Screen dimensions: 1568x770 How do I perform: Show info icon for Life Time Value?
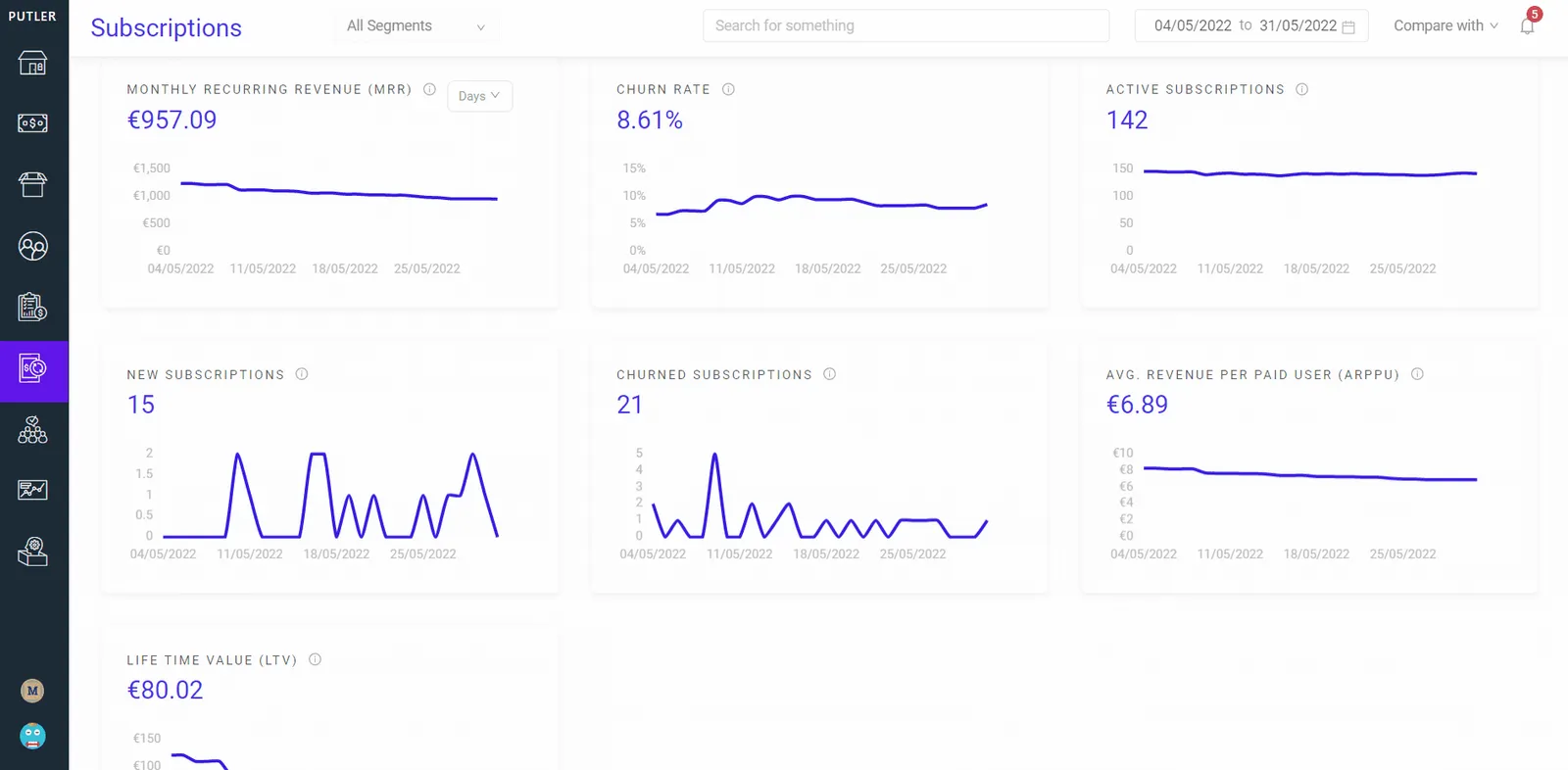[x=315, y=659]
